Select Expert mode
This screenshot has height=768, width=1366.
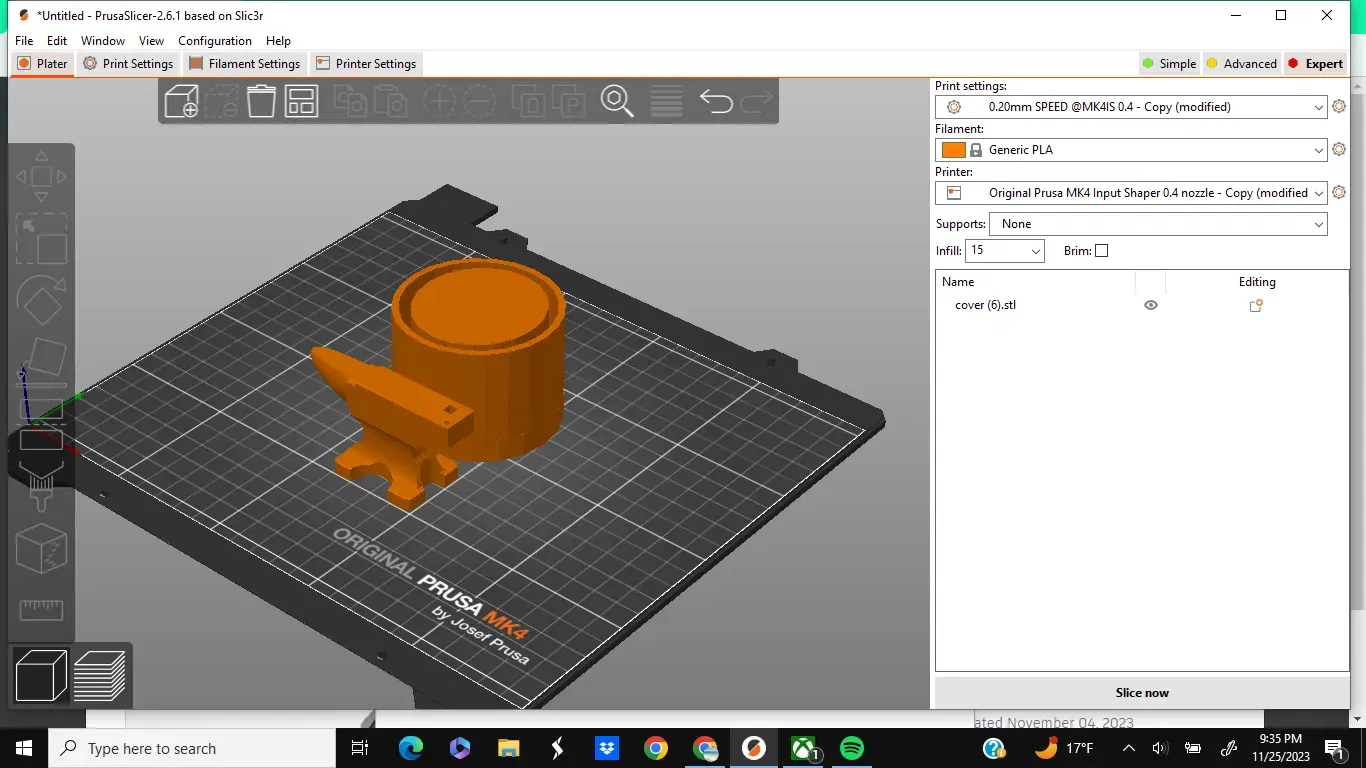1315,64
